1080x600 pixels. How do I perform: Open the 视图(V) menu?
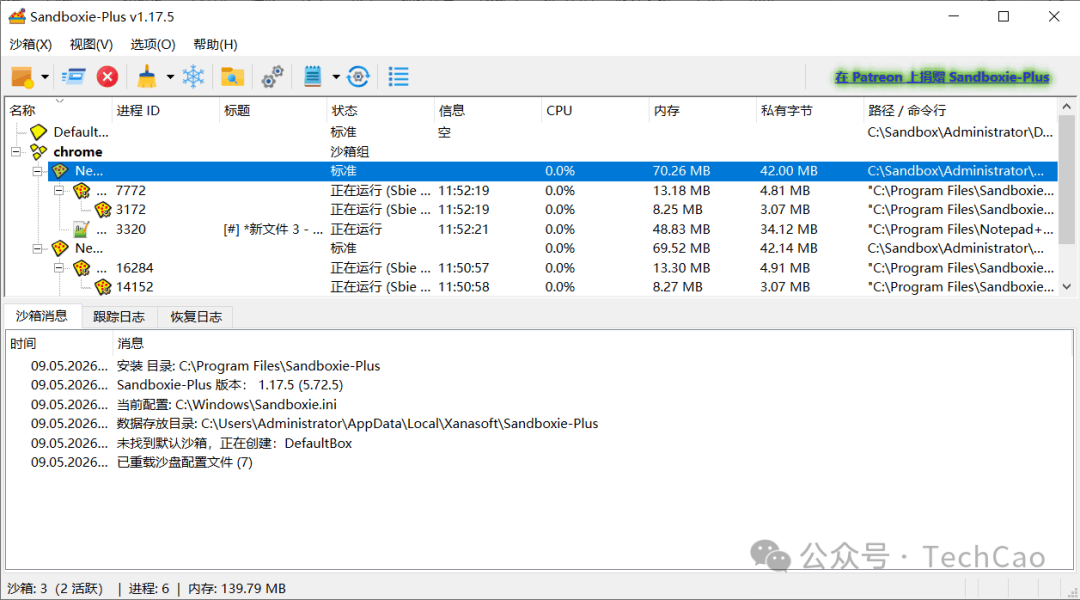91,44
